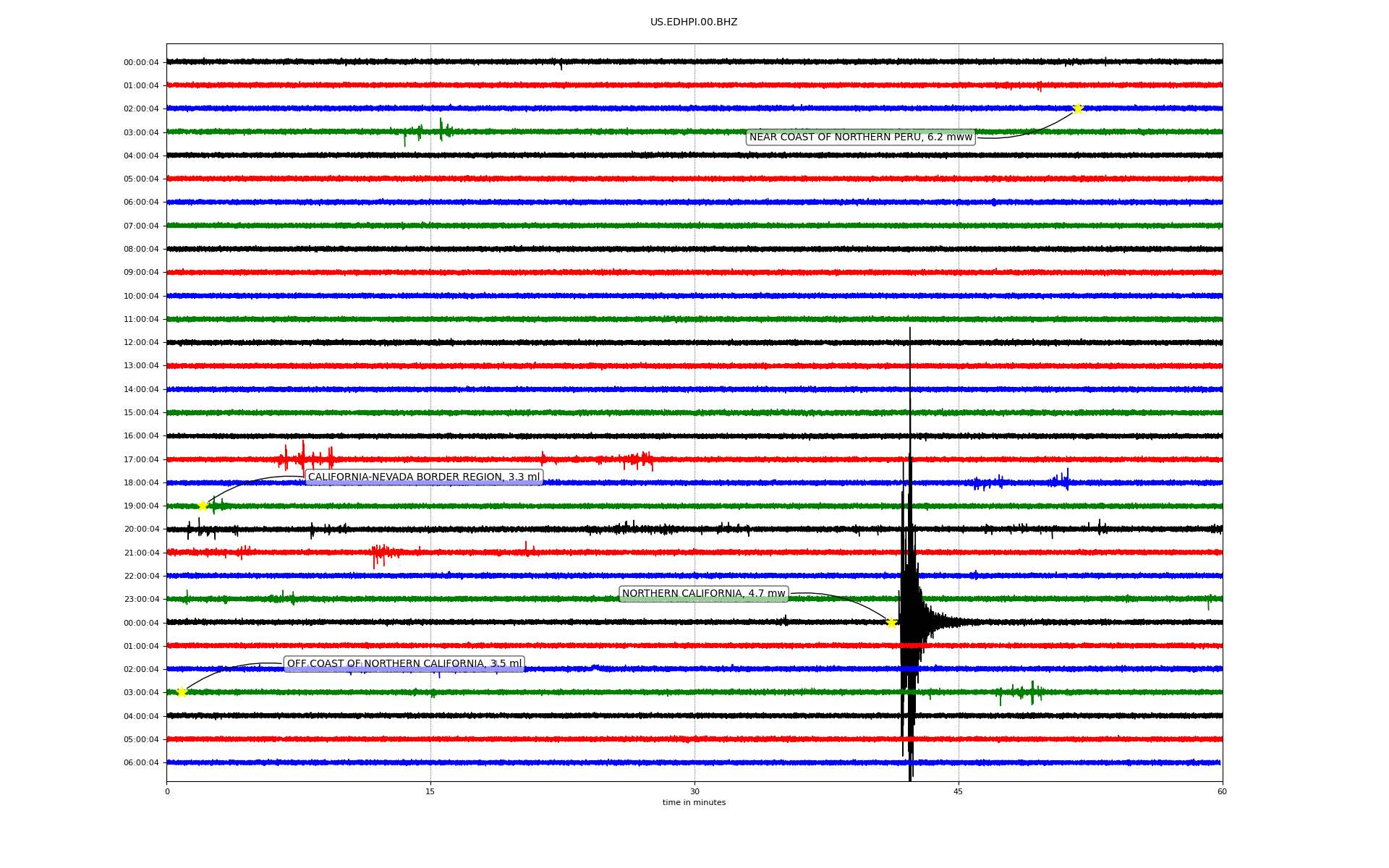Select the NEAR COAST OF NORTHERN PERU label

860,137
